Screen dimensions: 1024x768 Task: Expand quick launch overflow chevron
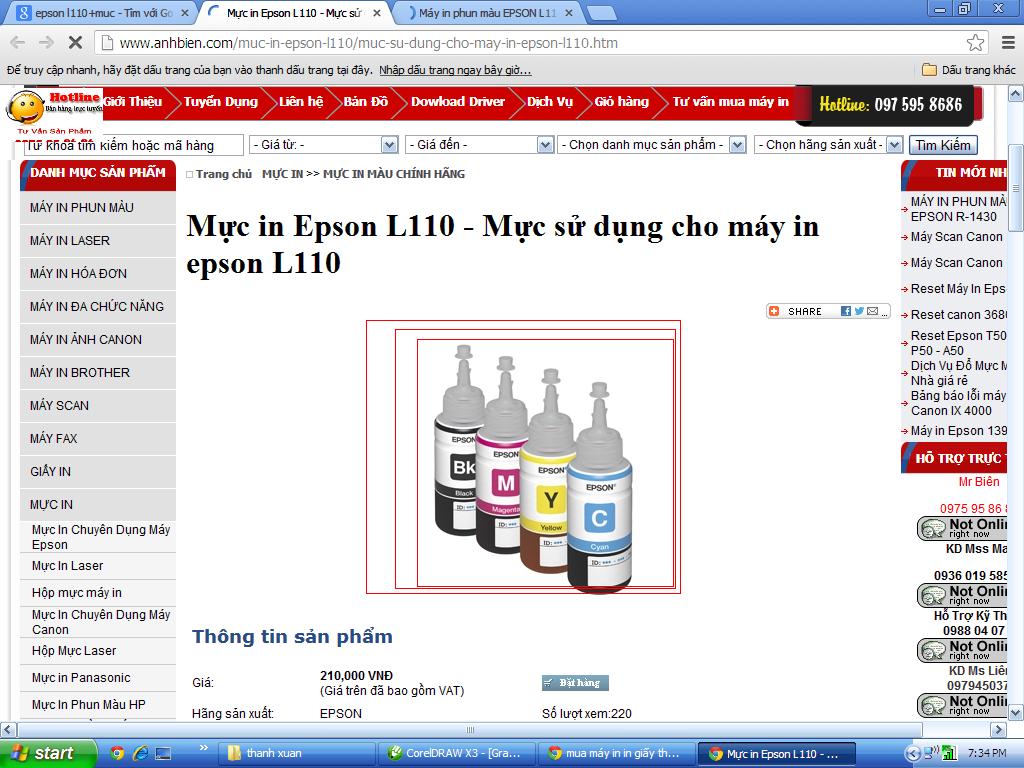203,748
